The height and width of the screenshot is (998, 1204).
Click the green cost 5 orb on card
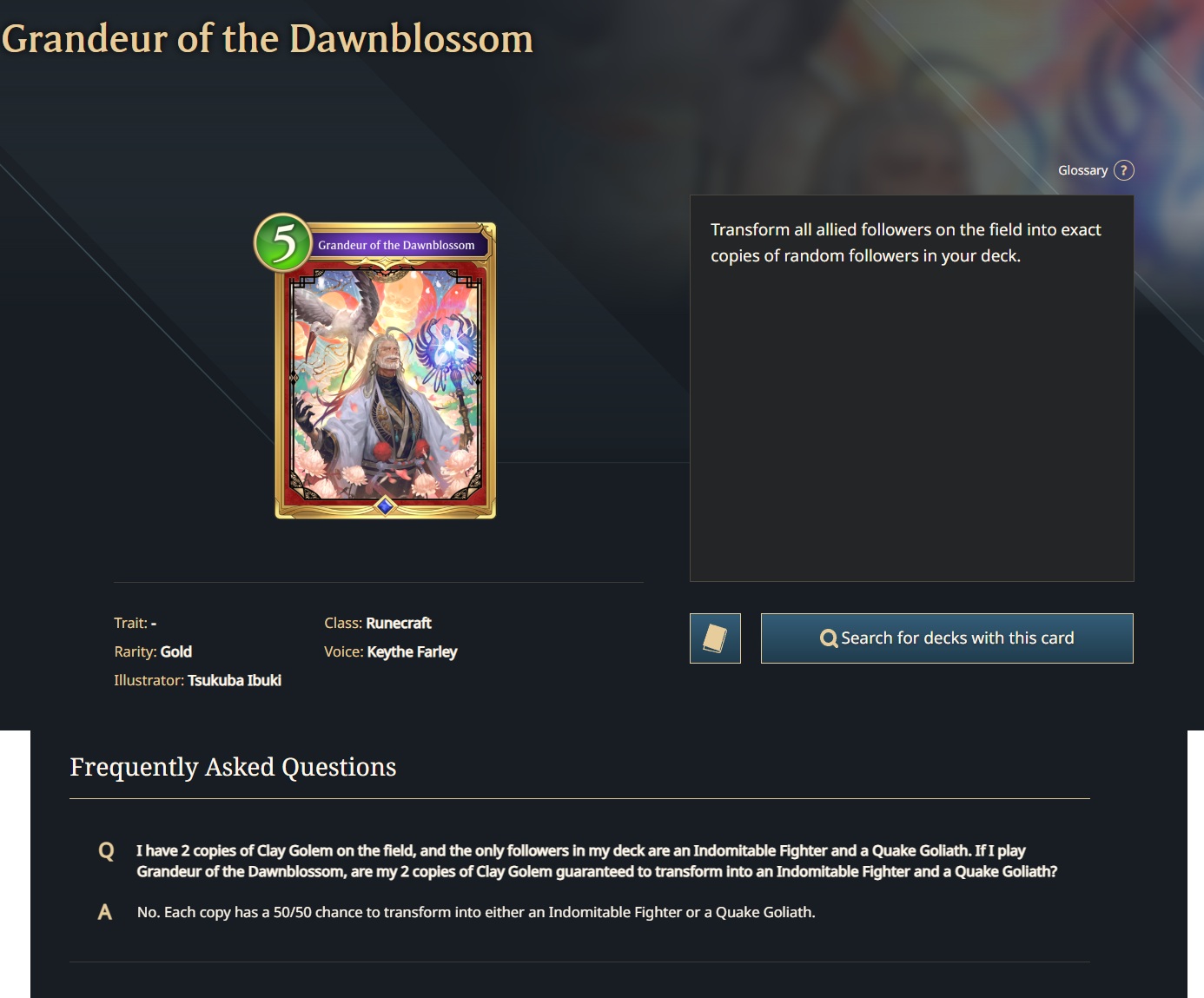pyautogui.click(x=282, y=242)
